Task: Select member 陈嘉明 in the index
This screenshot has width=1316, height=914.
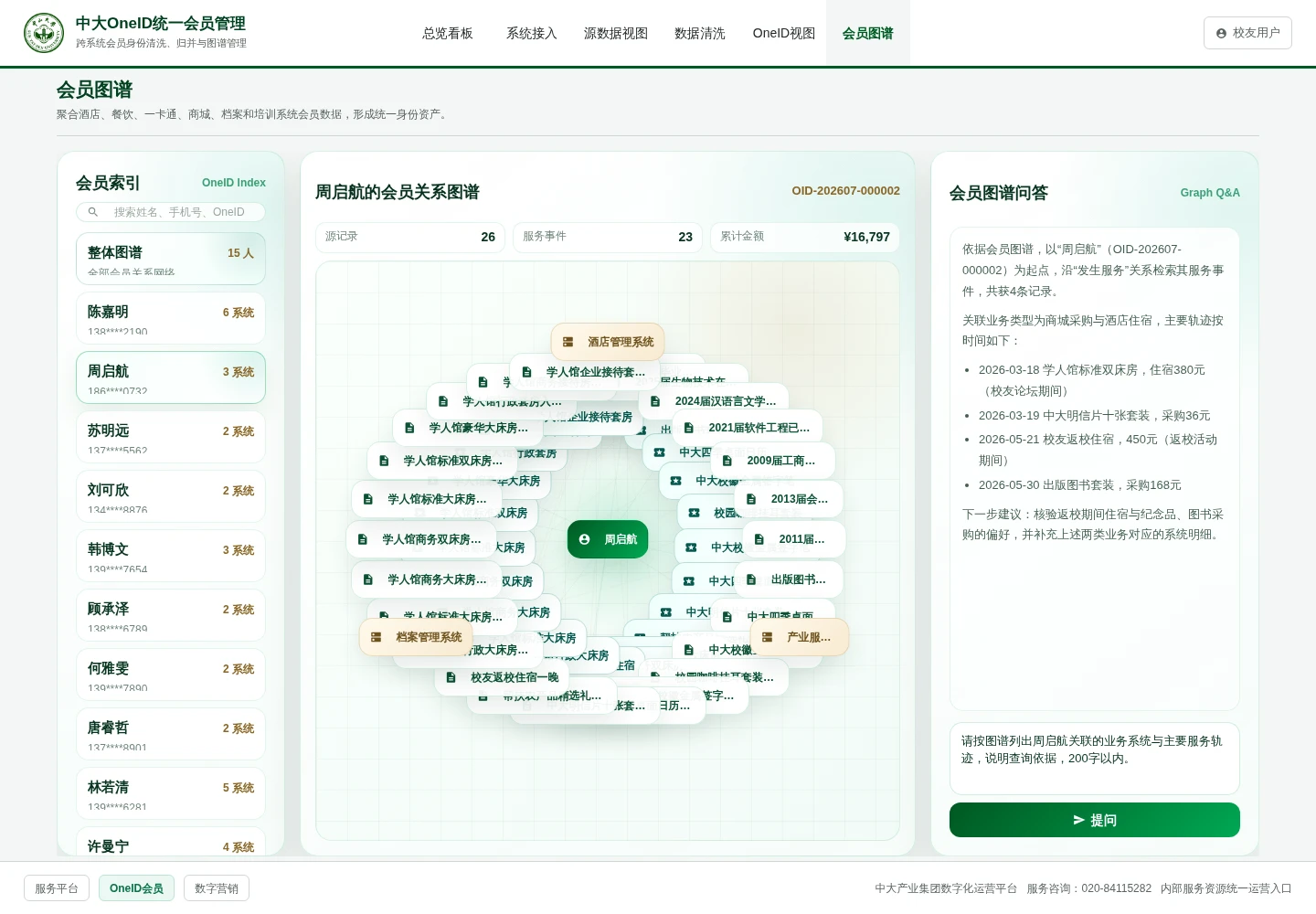Action: [x=171, y=318]
